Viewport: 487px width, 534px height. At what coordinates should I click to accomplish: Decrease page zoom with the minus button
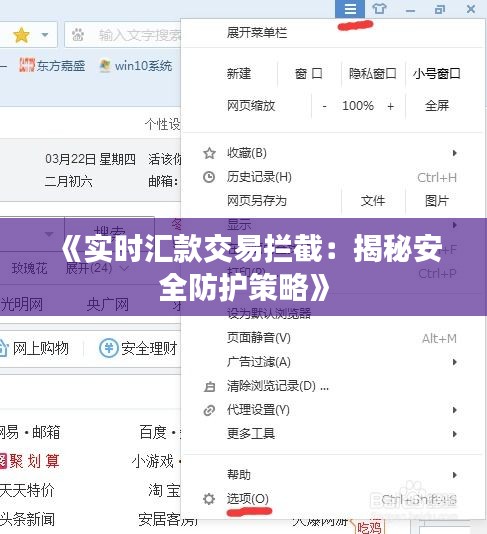point(325,106)
